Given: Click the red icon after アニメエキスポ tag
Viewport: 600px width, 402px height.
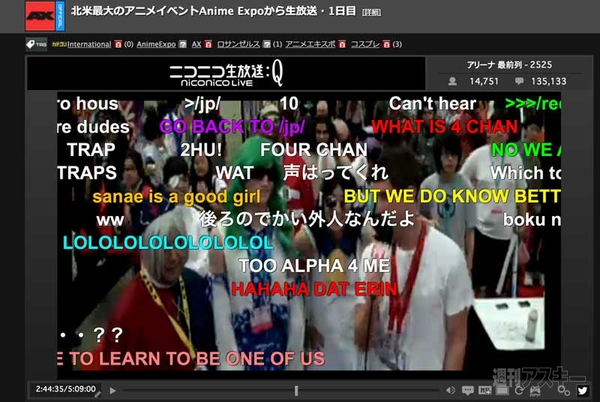Looking at the screenshot, I should [x=342, y=44].
